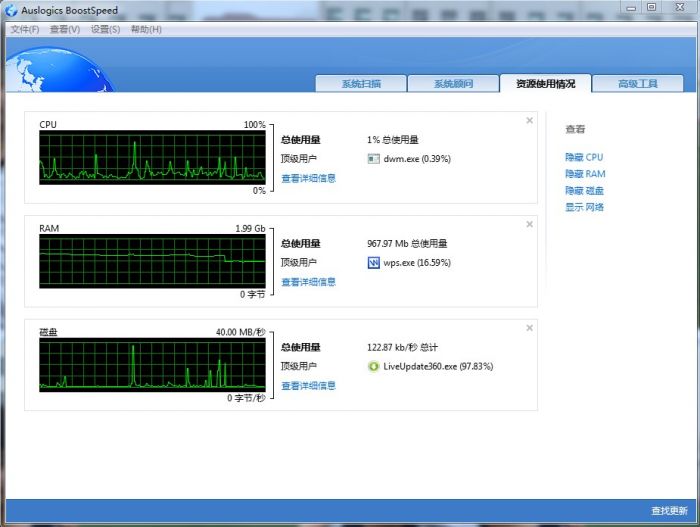The width and height of the screenshot is (700, 527).
Task: Open the 文件(F) menu
Action: 25,29
